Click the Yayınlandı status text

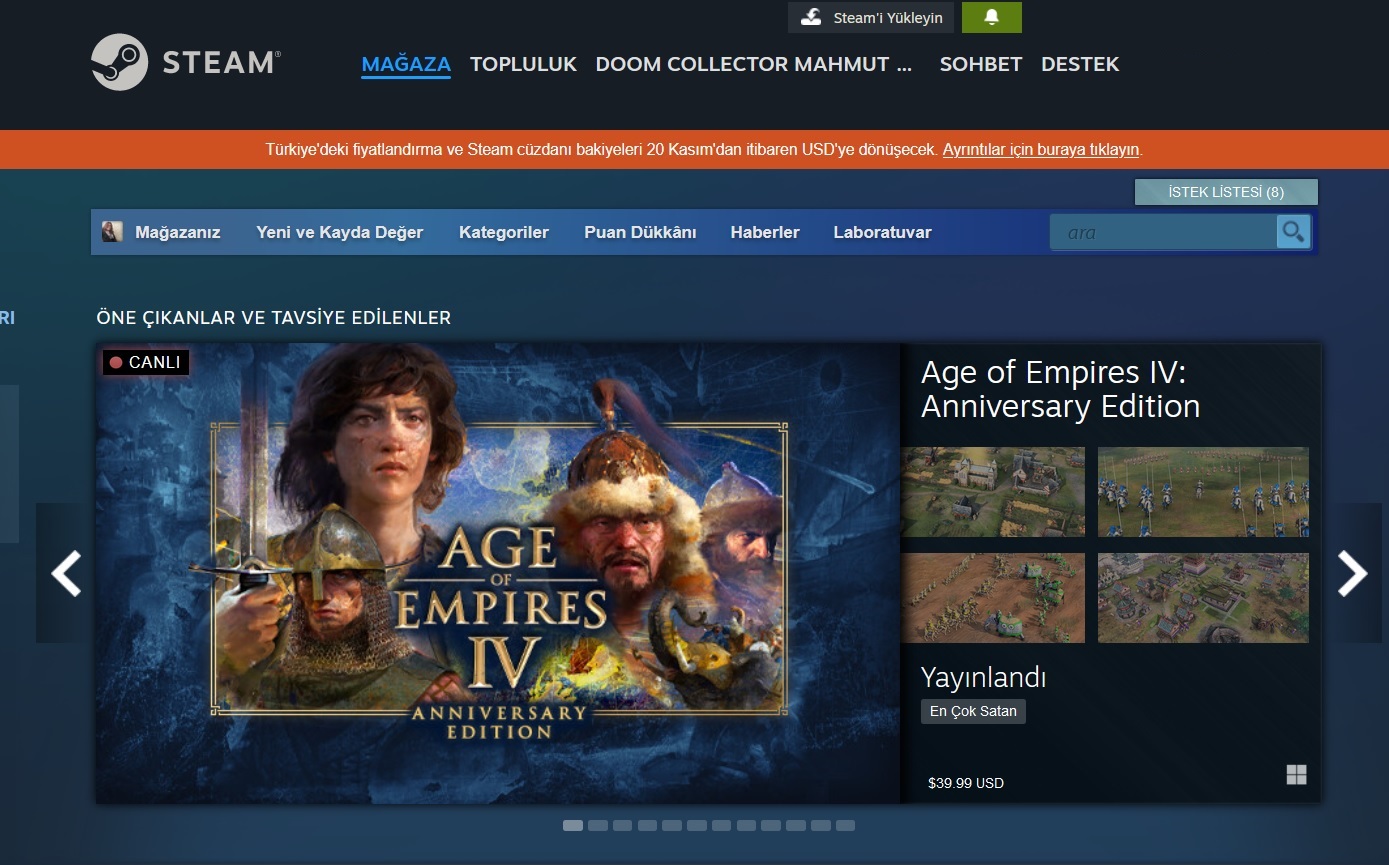983,677
